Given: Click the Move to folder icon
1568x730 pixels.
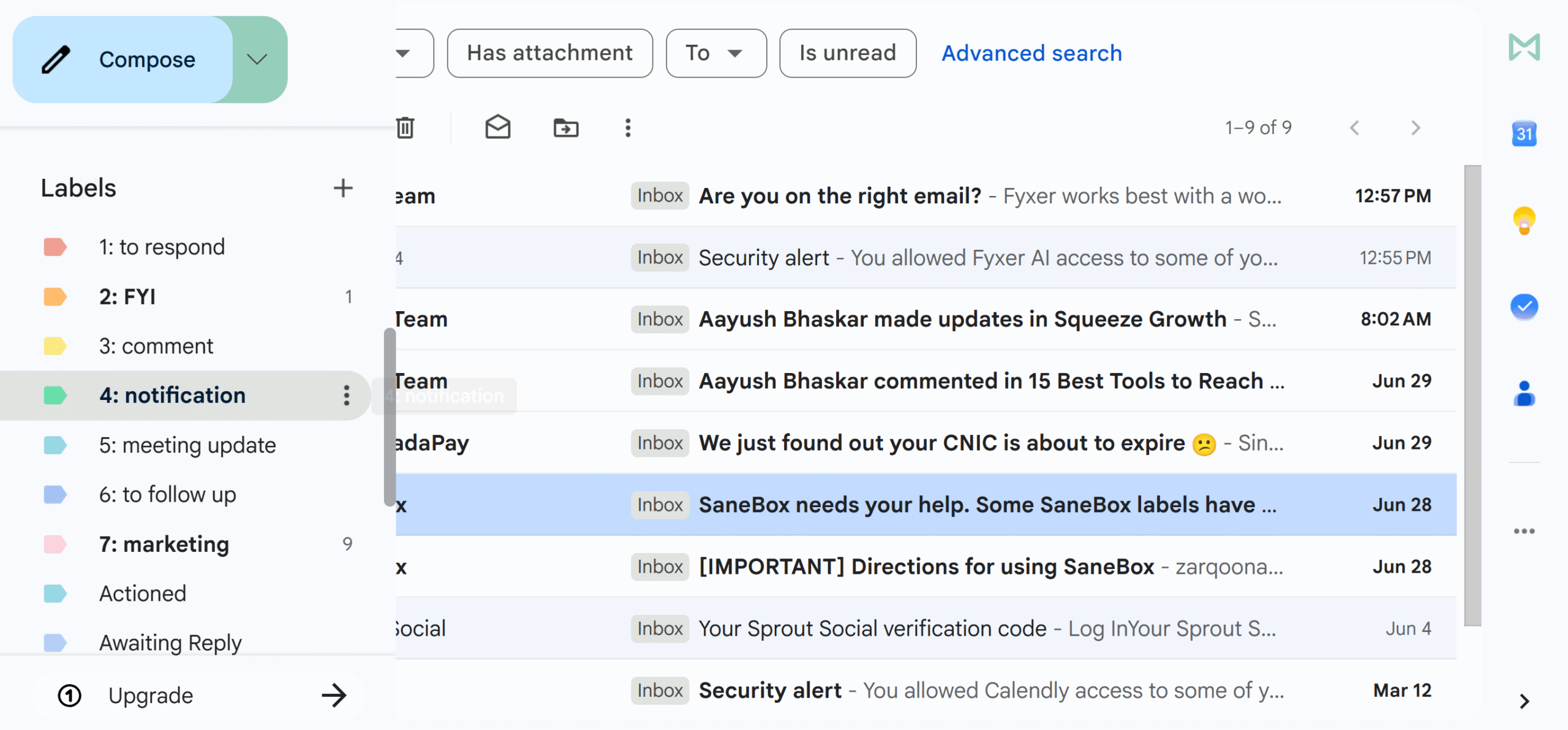Looking at the screenshot, I should 566,128.
